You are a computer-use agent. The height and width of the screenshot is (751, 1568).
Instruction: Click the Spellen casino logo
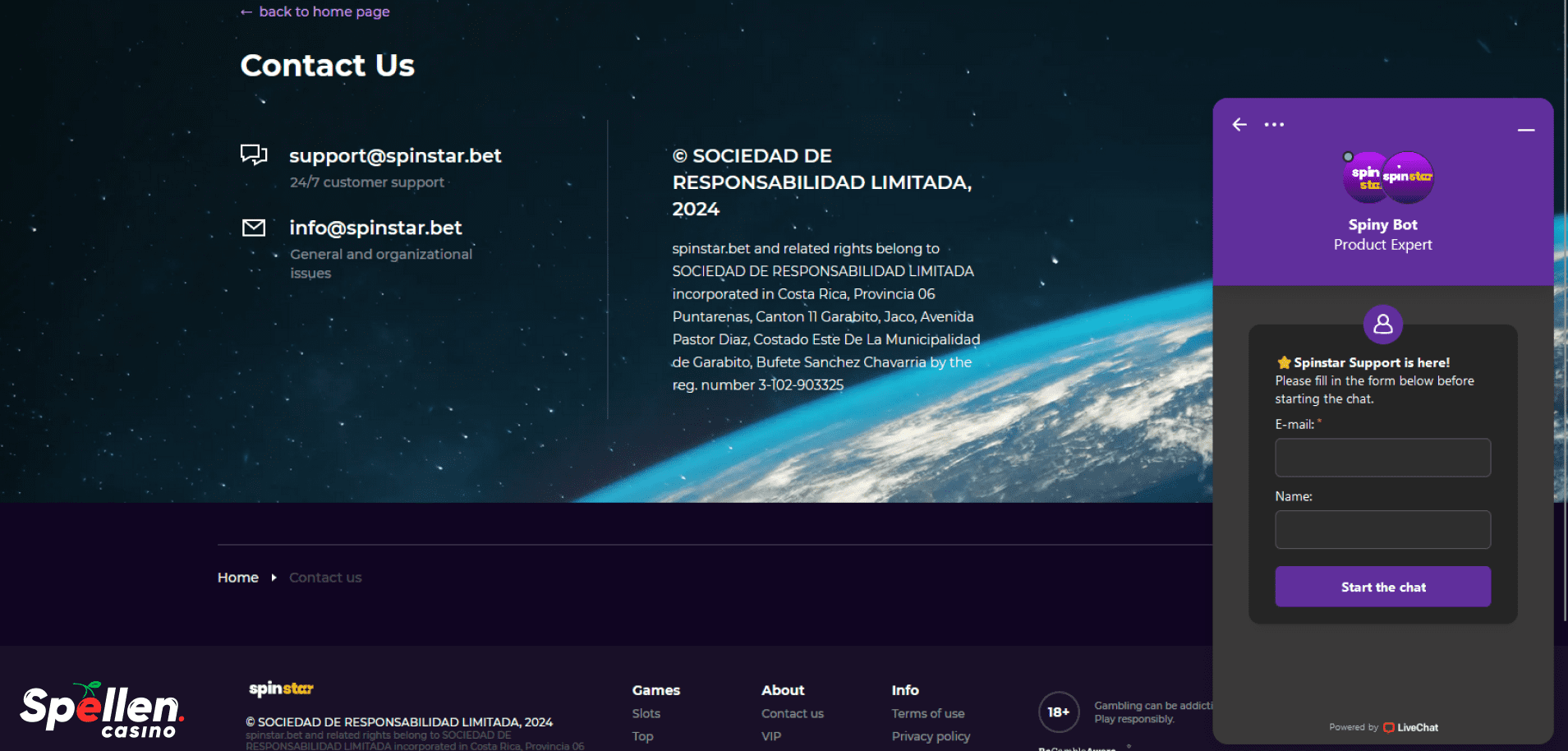tap(102, 709)
